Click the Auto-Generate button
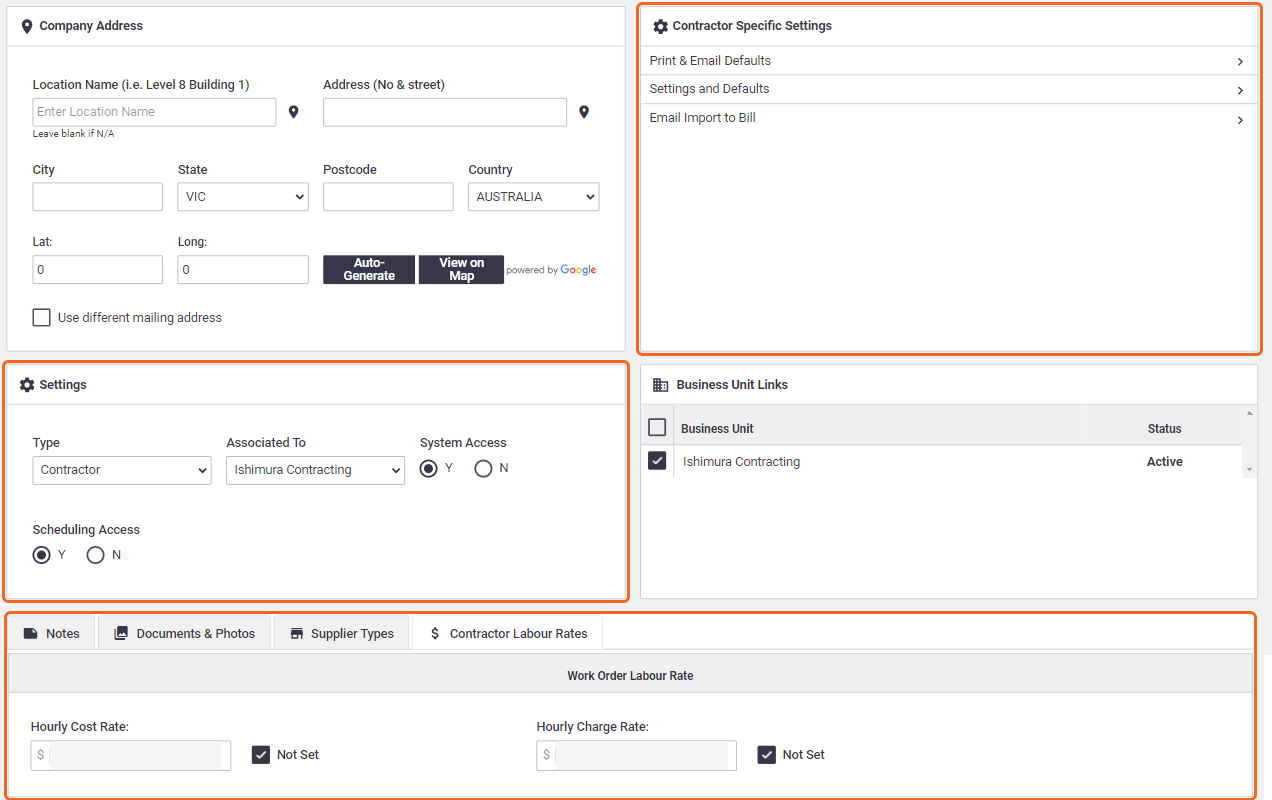The width and height of the screenshot is (1272, 800). pos(369,270)
